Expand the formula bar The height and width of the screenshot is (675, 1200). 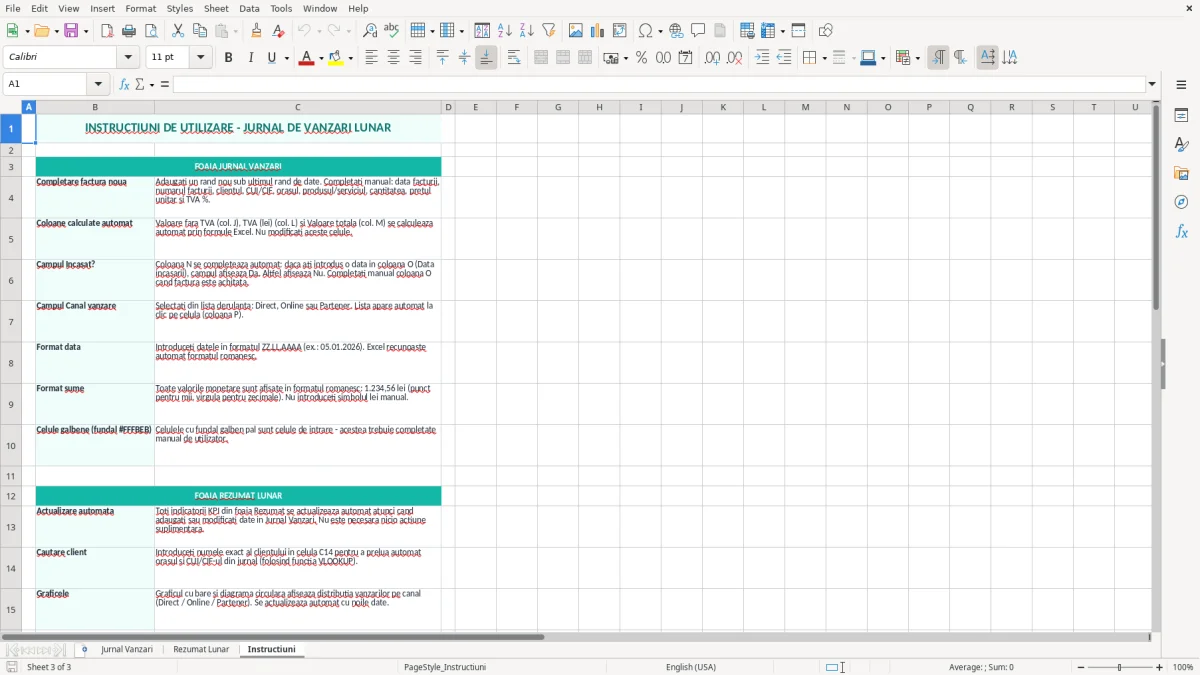(1152, 84)
